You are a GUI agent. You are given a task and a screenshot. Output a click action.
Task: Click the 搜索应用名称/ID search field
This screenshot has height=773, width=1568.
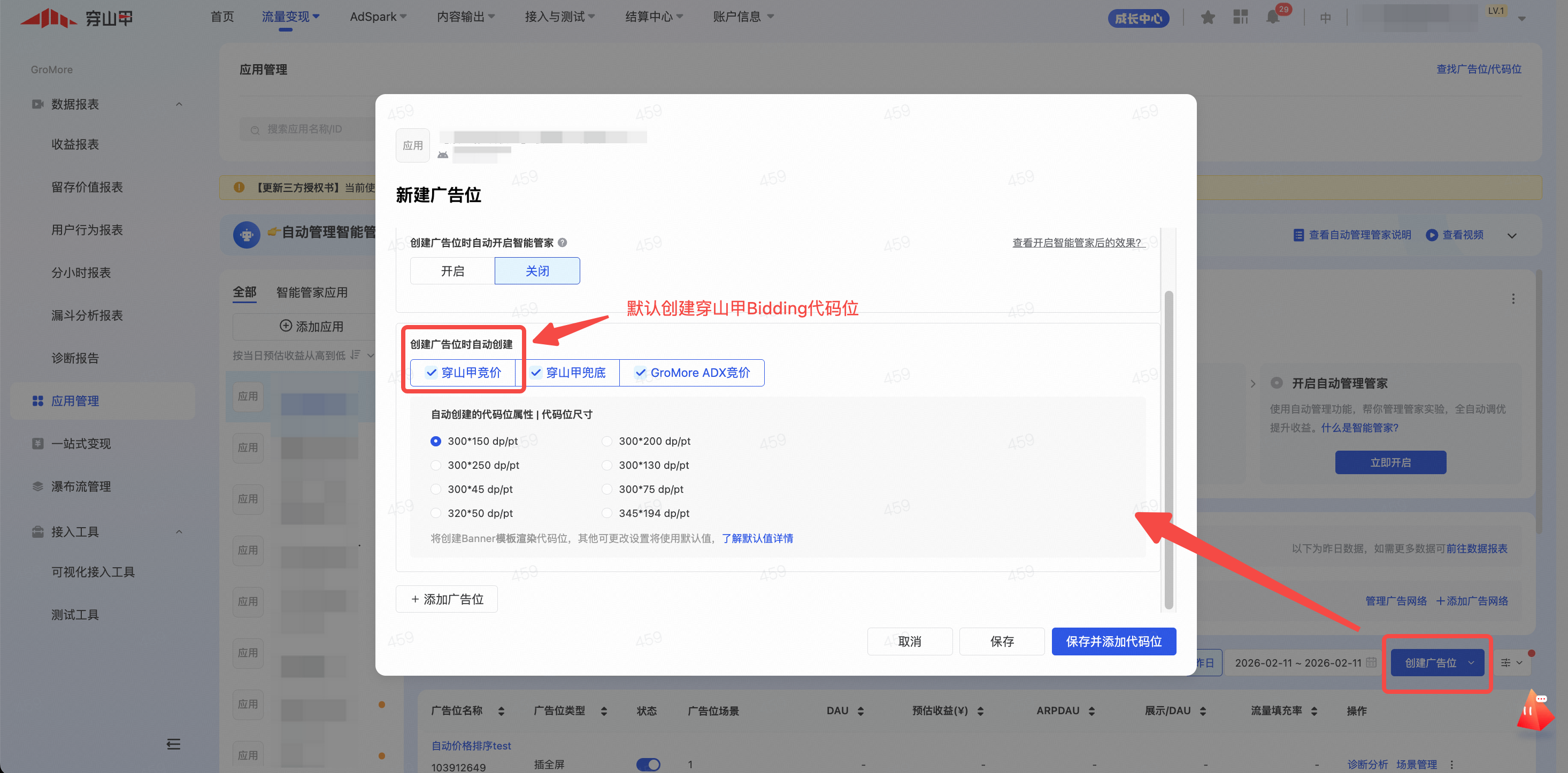coord(304,129)
